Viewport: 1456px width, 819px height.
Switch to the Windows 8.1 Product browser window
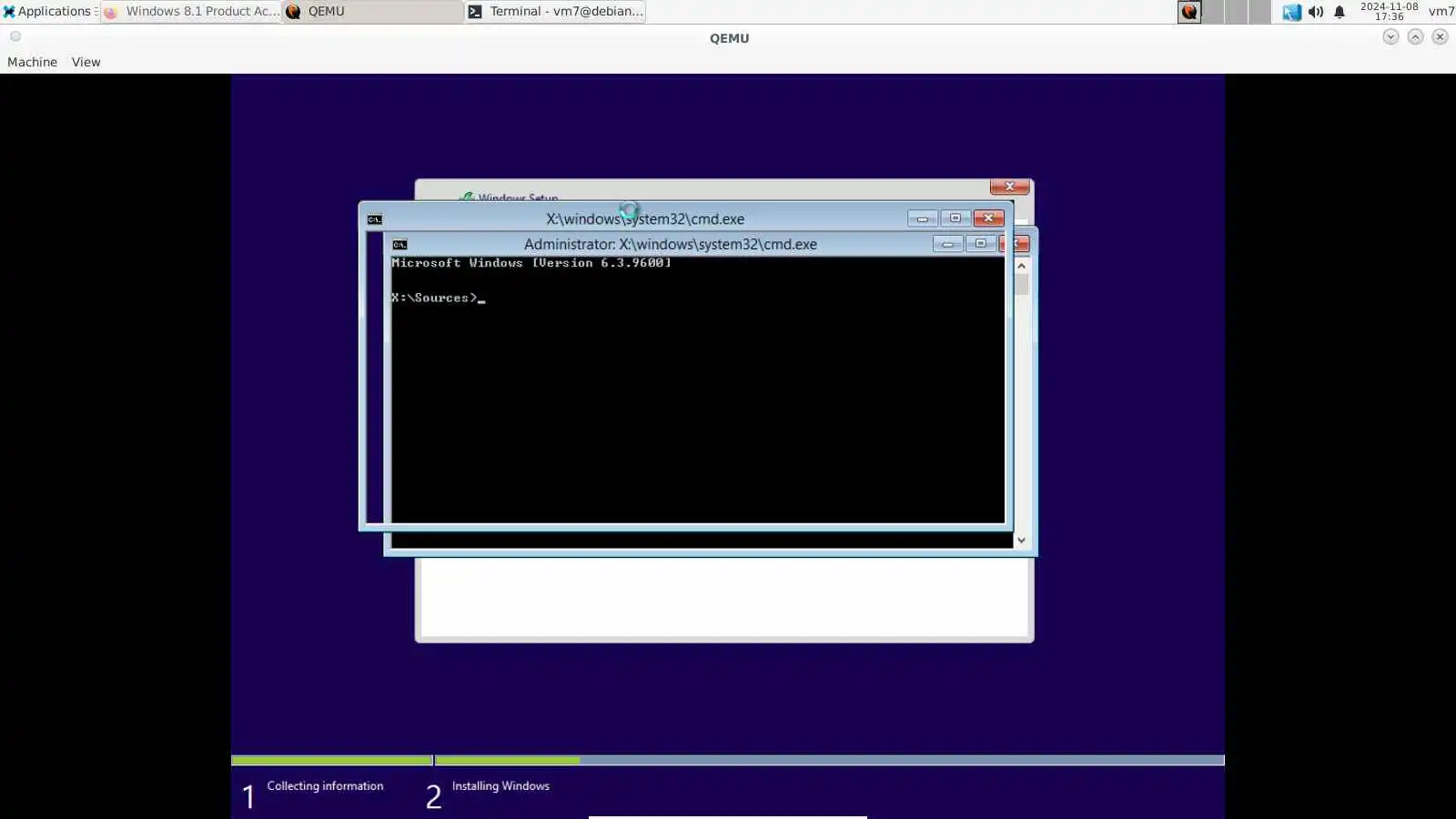[x=191, y=12]
